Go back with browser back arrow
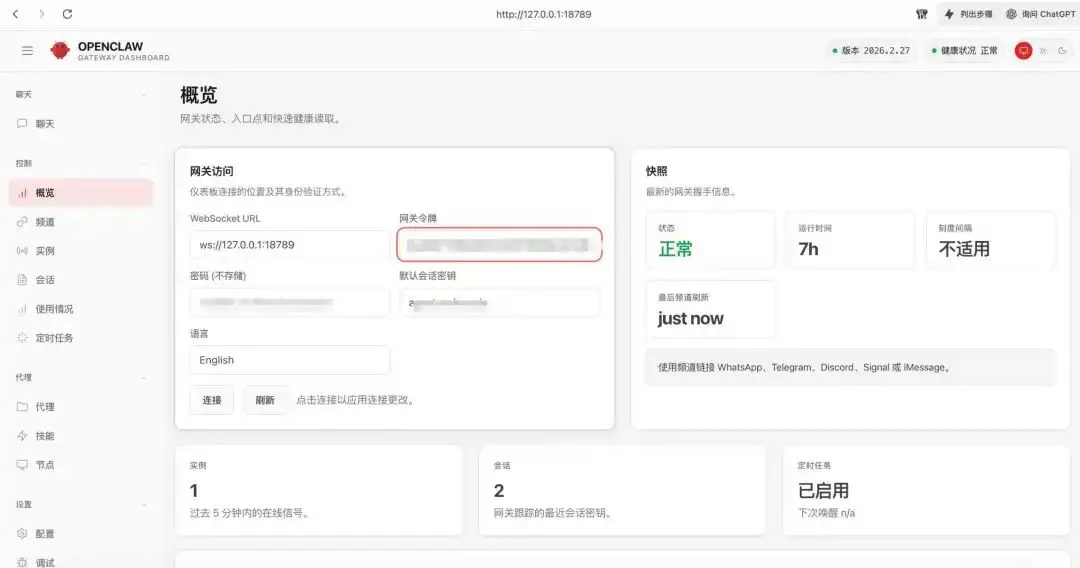Viewport: 1080px width, 568px height. point(16,14)
